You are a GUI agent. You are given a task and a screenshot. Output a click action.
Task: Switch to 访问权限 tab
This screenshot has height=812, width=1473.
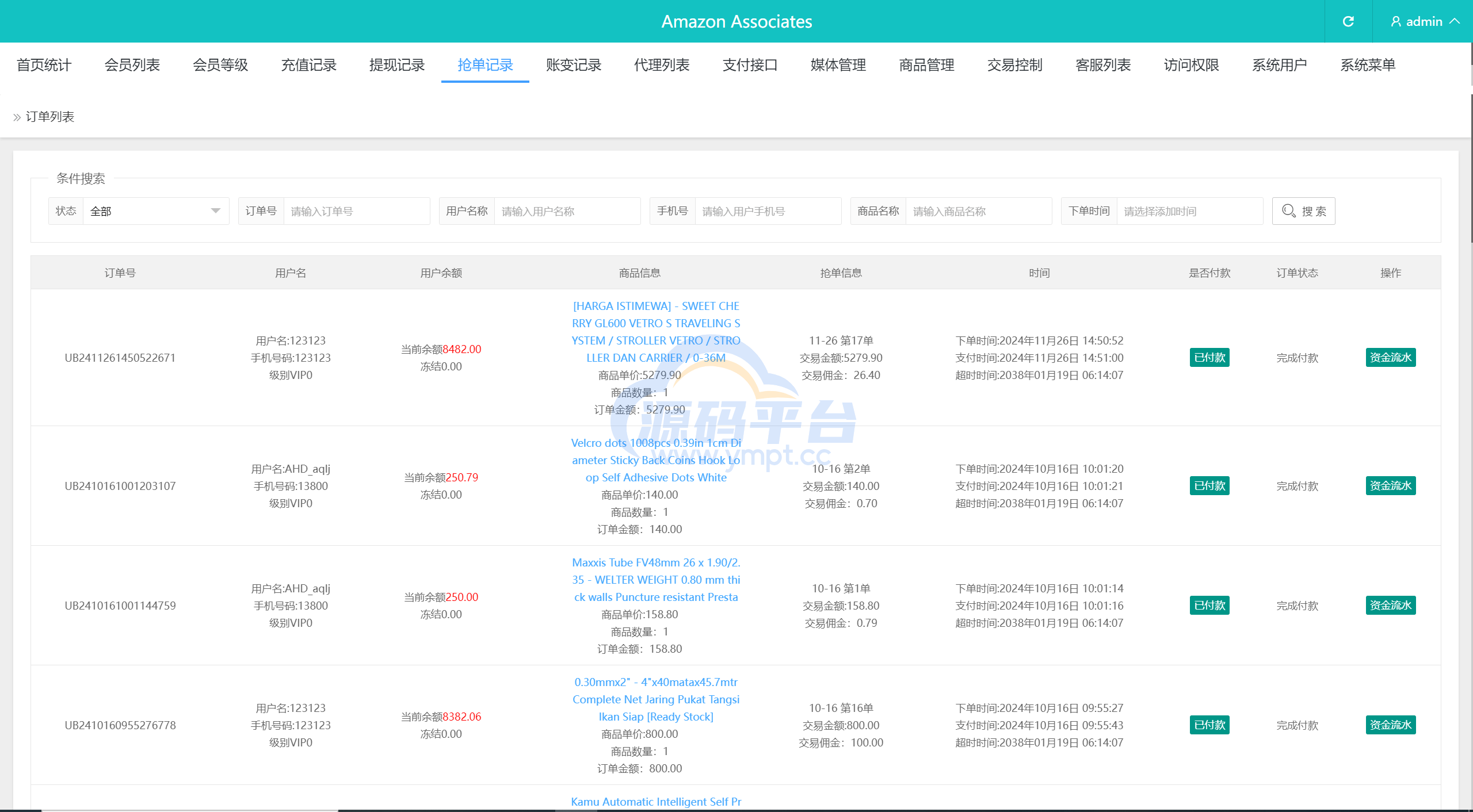pyautogui.click(x=1192, y=65)
